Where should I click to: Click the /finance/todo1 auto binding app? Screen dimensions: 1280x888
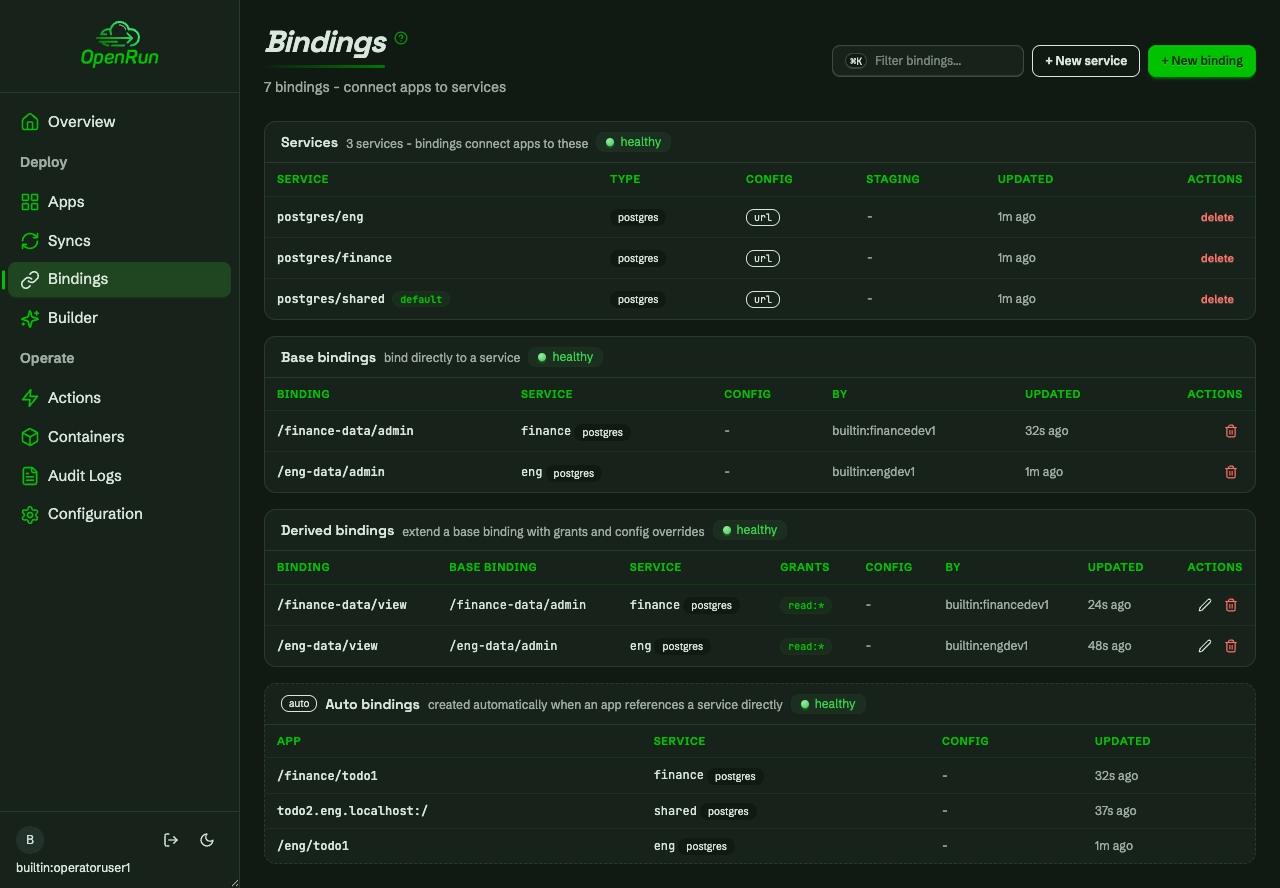327,776
